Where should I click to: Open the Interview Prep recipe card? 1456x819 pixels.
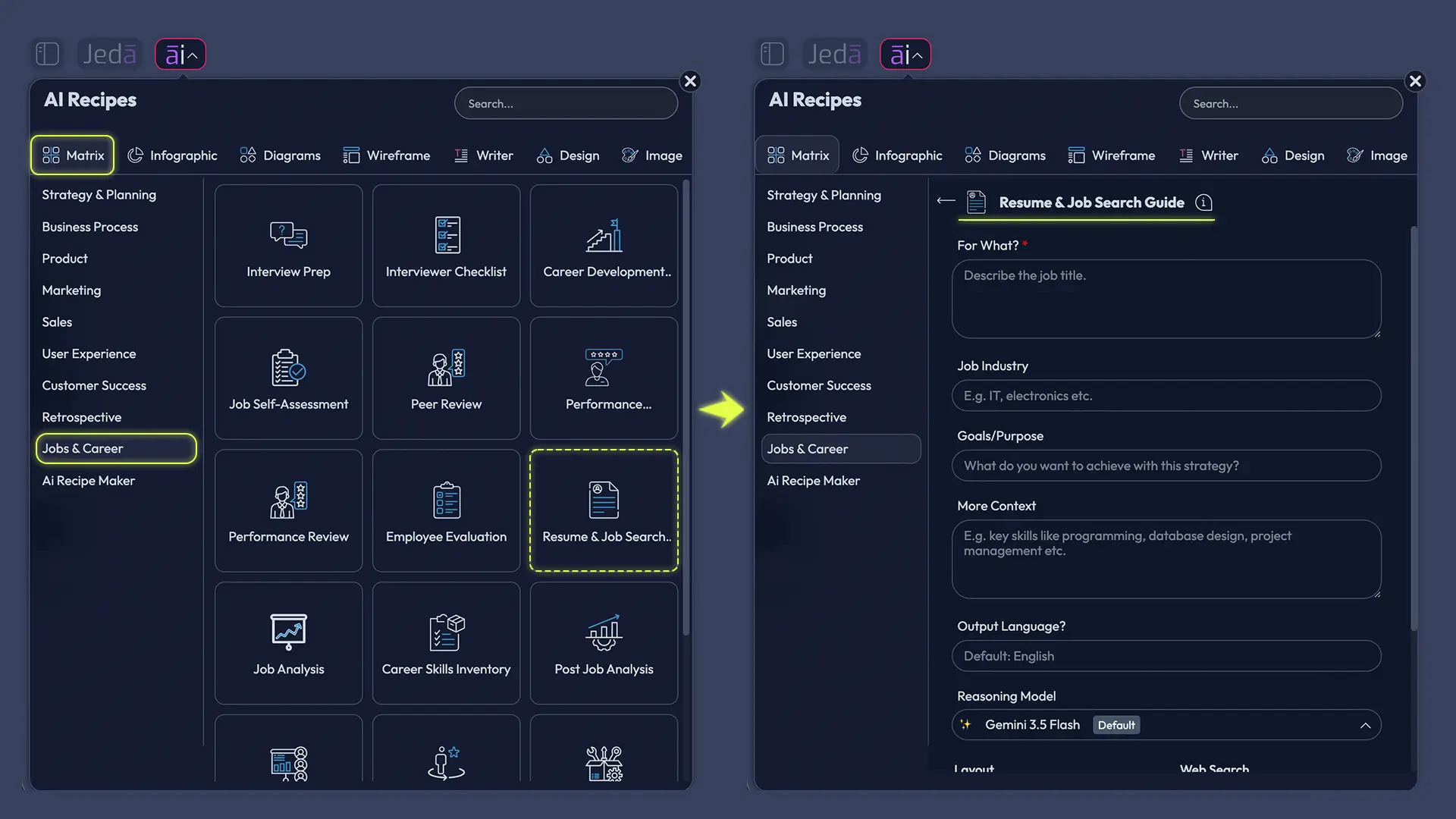(x=288, y=246)
